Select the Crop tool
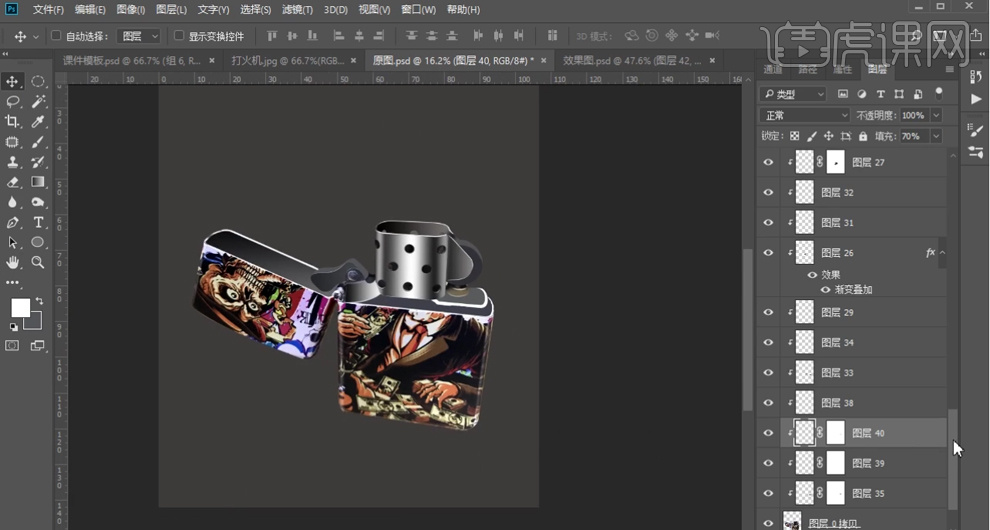Viewport: 990px width, 530px height. point(13,122)
